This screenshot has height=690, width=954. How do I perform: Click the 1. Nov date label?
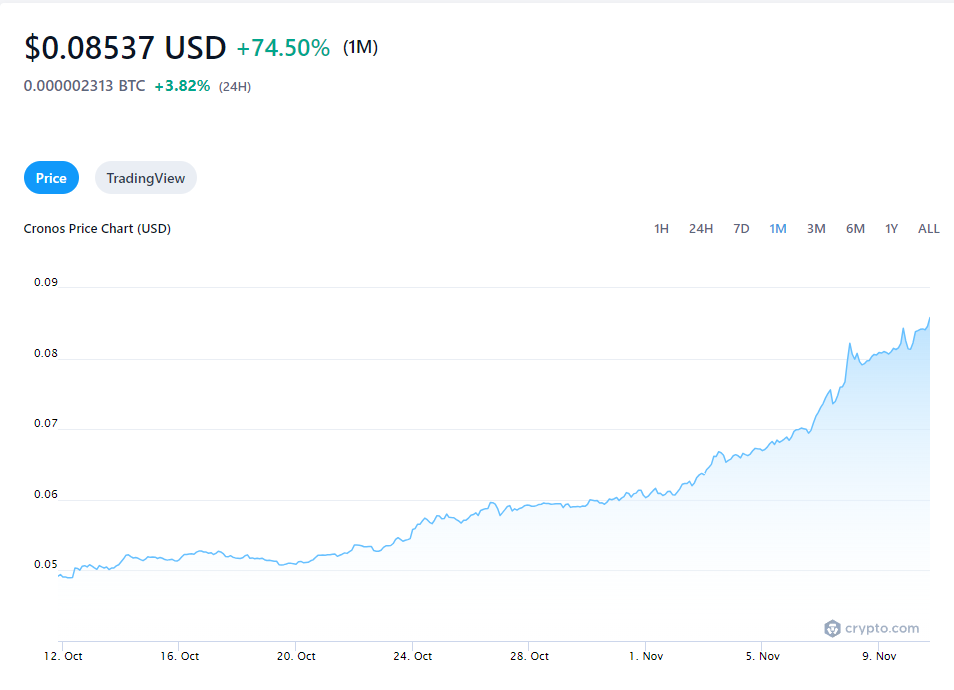(646, 656)
